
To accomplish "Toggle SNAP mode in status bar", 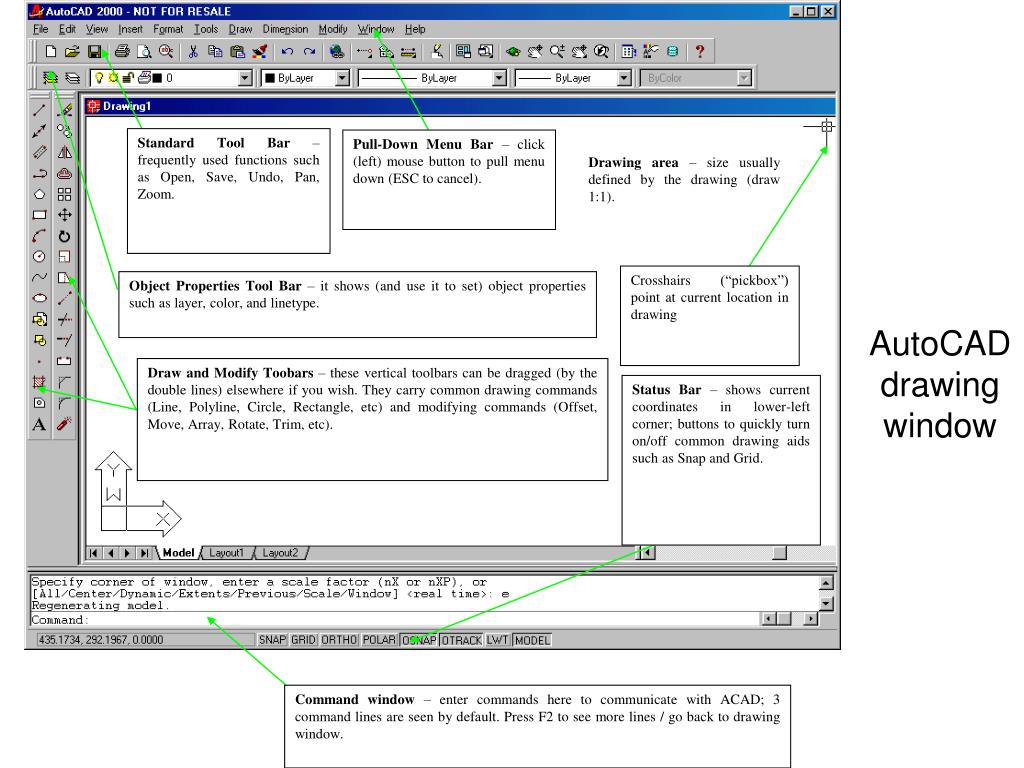I will [272, 640].
